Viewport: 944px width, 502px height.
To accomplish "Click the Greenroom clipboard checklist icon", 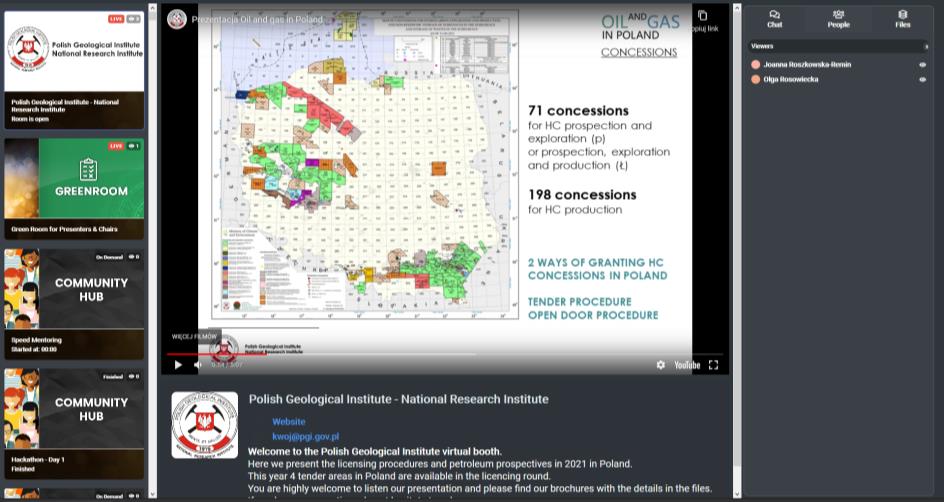I will [x=88, y=170].
